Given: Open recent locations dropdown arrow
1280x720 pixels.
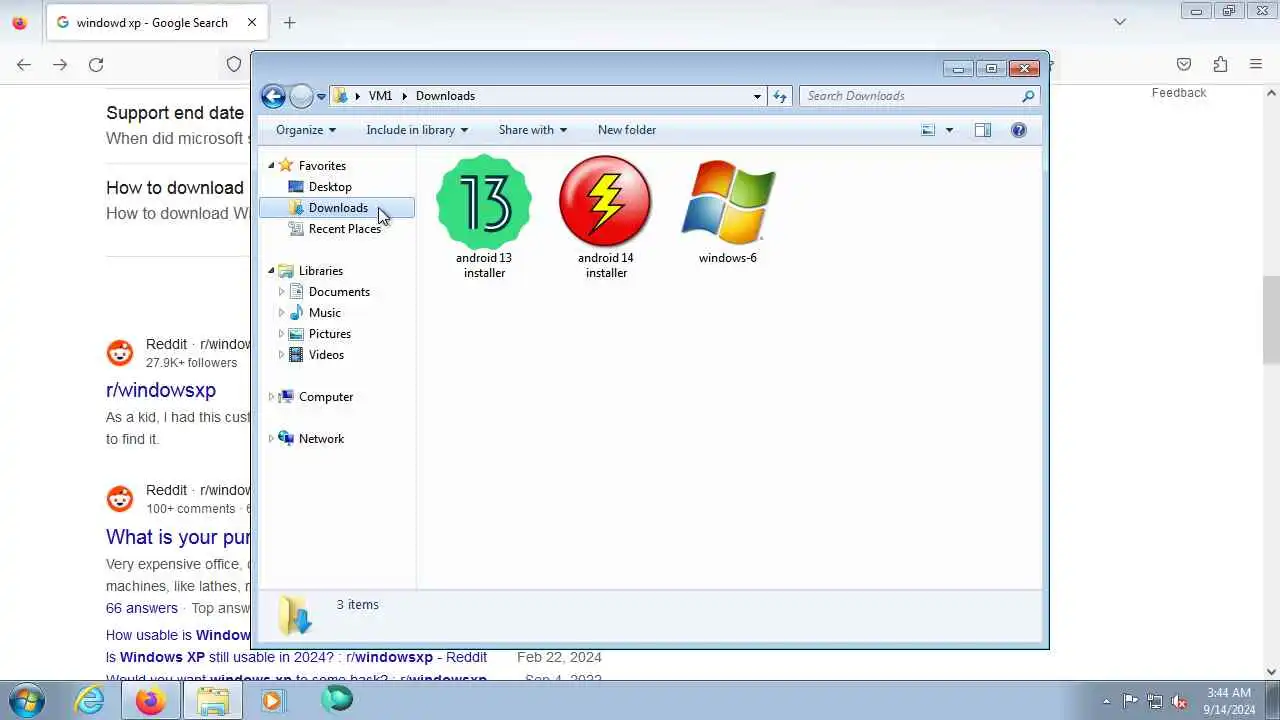Looking at the screenshot, I should click(x=321, y=97).
